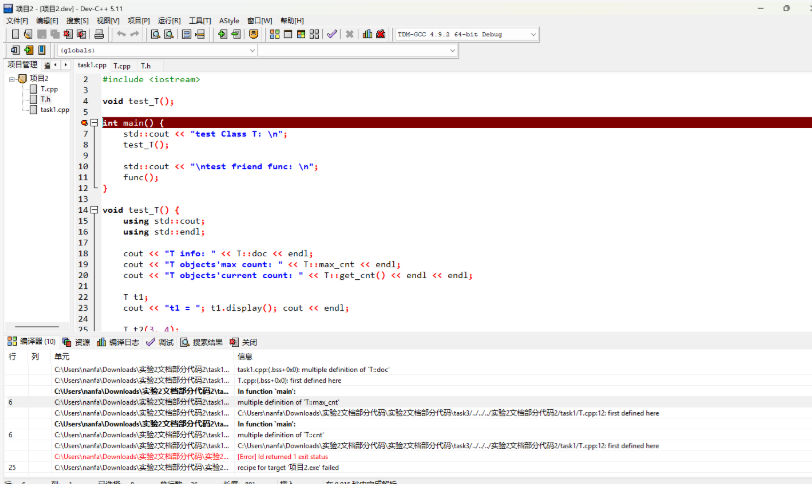Open the AStyle menu
The width and height of the screenshot is (812, 484).
[x=229, y=20]
